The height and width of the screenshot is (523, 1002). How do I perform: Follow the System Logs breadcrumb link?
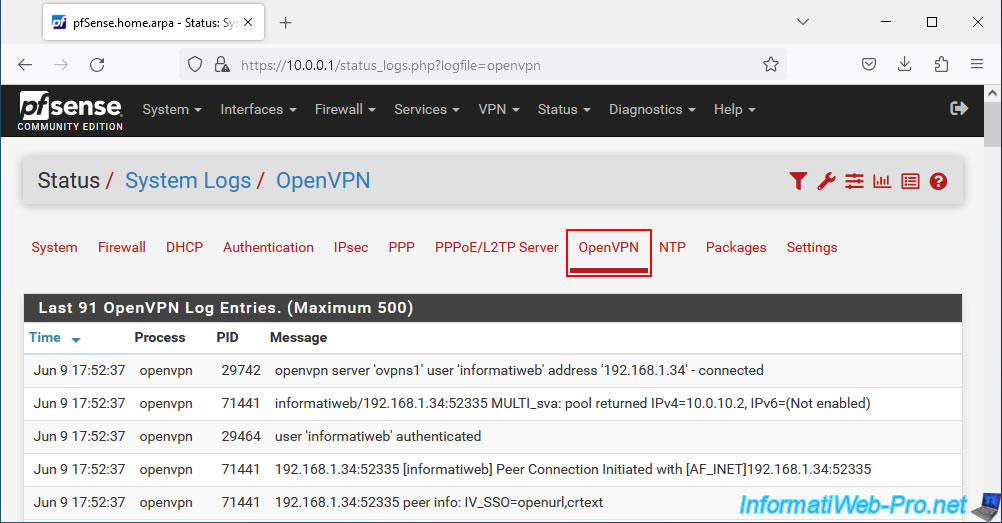coord(188,181)
